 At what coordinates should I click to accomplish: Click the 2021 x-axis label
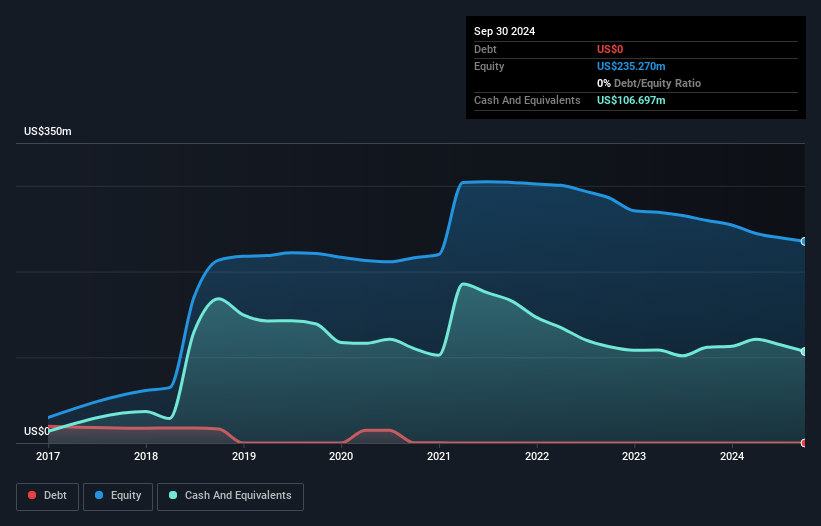439,456
